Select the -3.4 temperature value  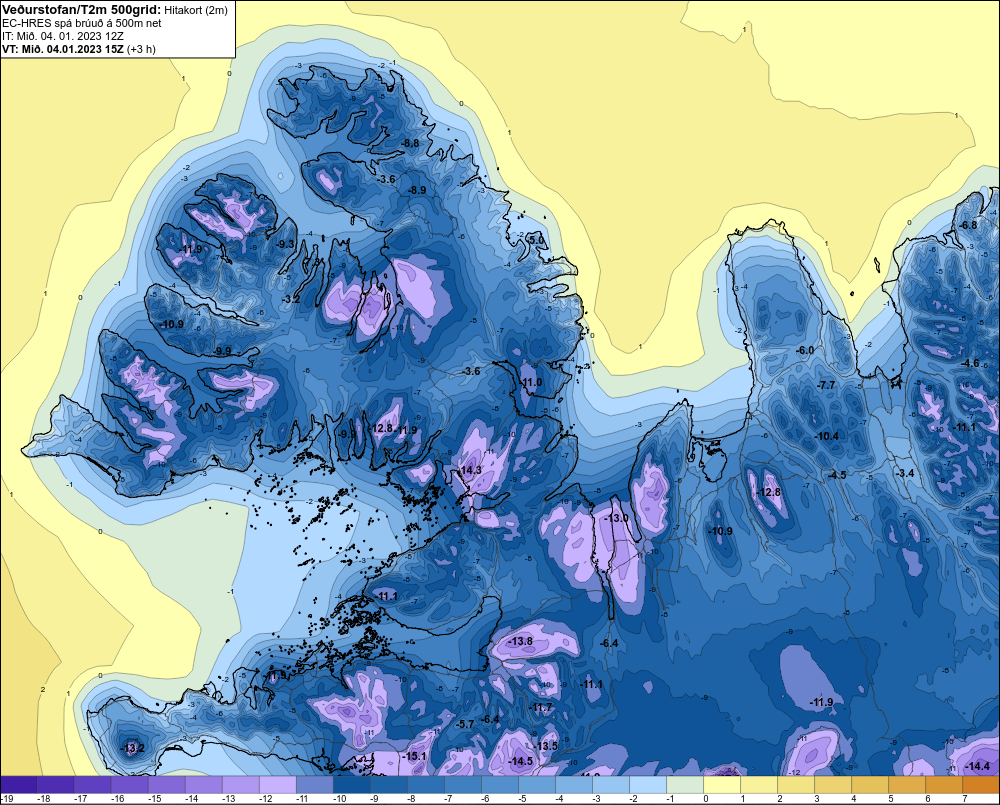(905, 473)
